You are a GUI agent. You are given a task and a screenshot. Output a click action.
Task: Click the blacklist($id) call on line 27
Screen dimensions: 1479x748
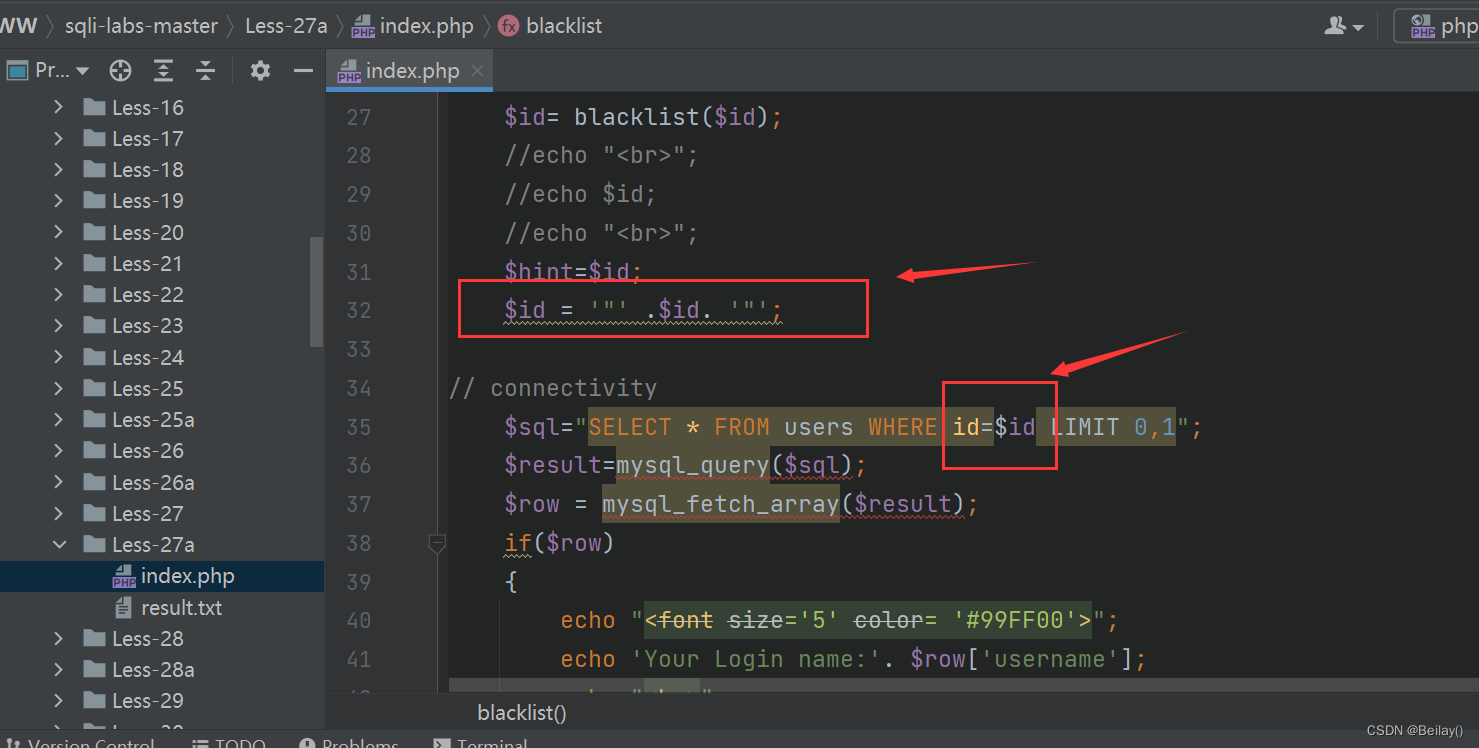(x=670, y=117)
